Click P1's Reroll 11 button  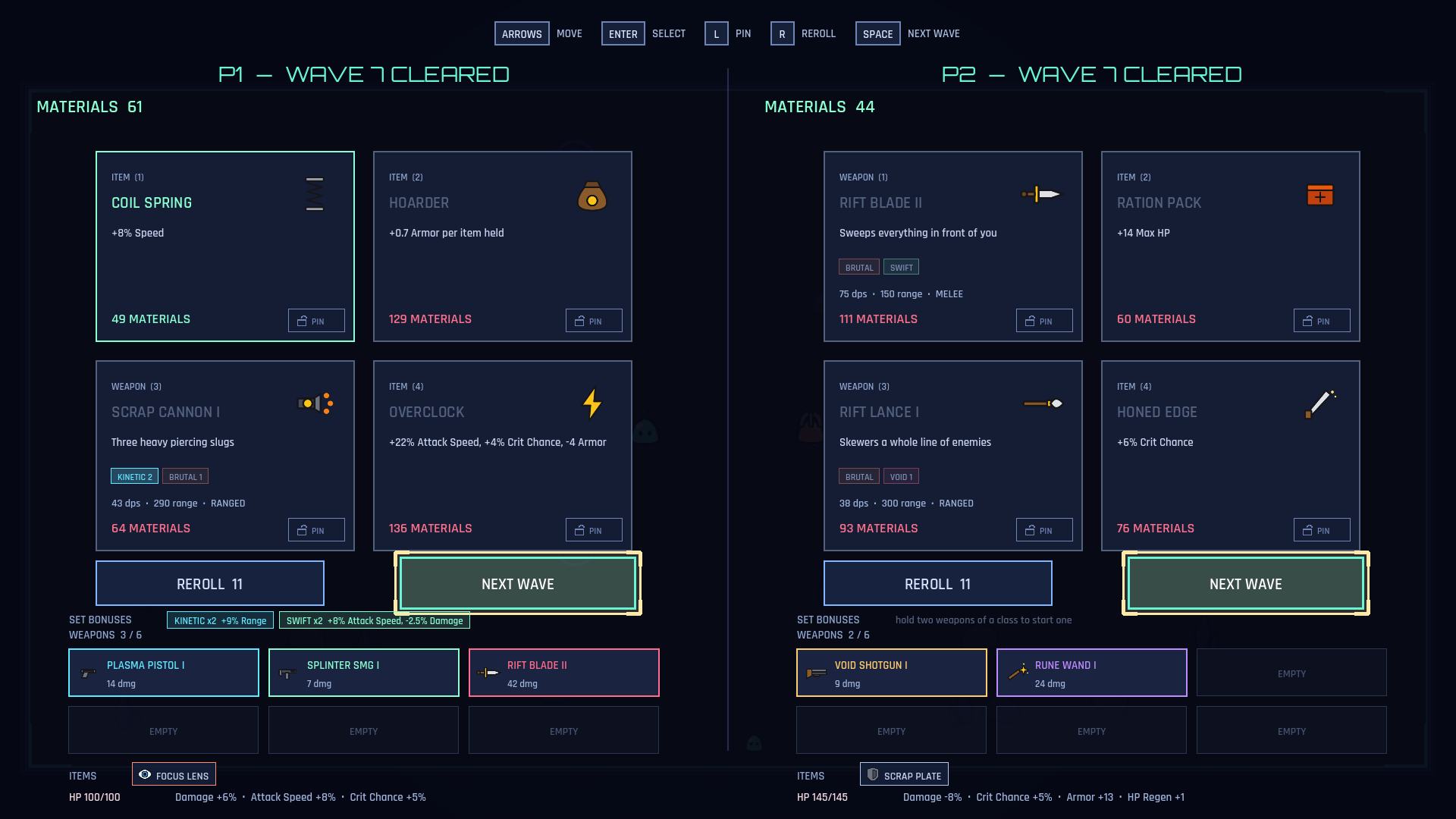[x=210, y=583]
